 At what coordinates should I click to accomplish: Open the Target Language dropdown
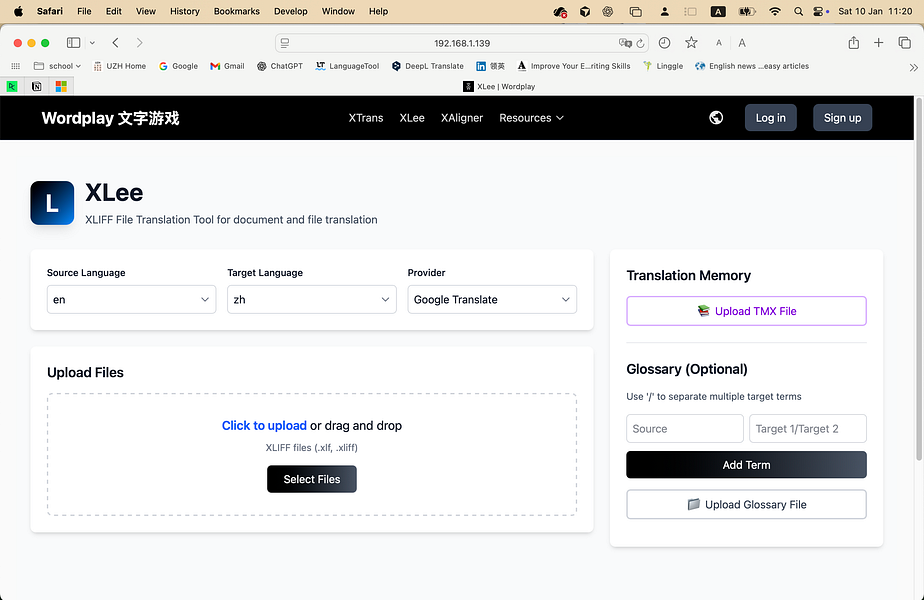tap(312, 299)
